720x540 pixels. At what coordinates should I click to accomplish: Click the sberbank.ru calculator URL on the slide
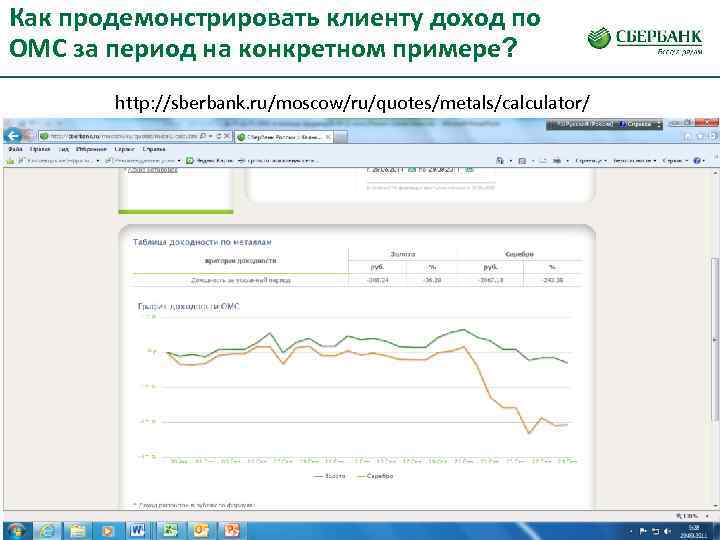(352, 102)
